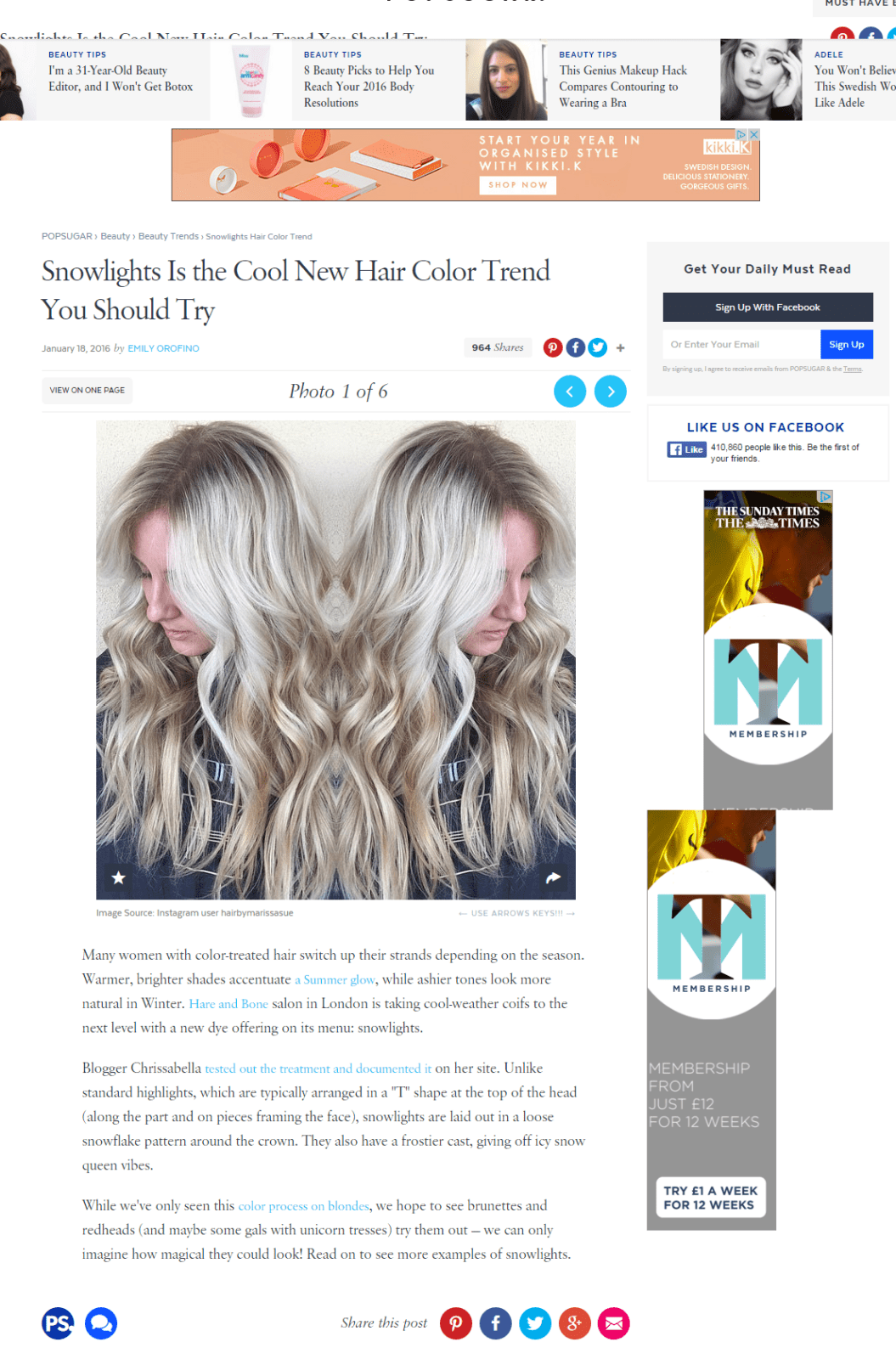
Task: Click the PS logo icon at bottom
Action: click(58, 1322)
